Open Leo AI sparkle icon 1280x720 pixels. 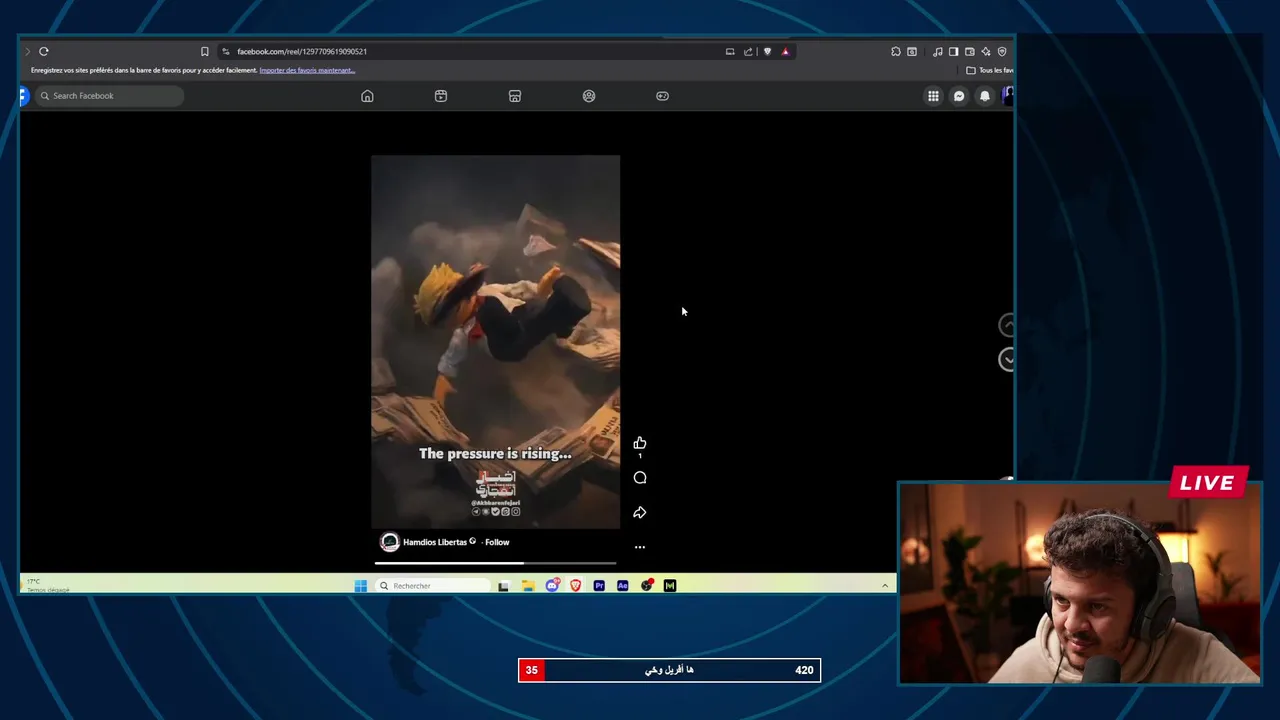coord(985,51)
